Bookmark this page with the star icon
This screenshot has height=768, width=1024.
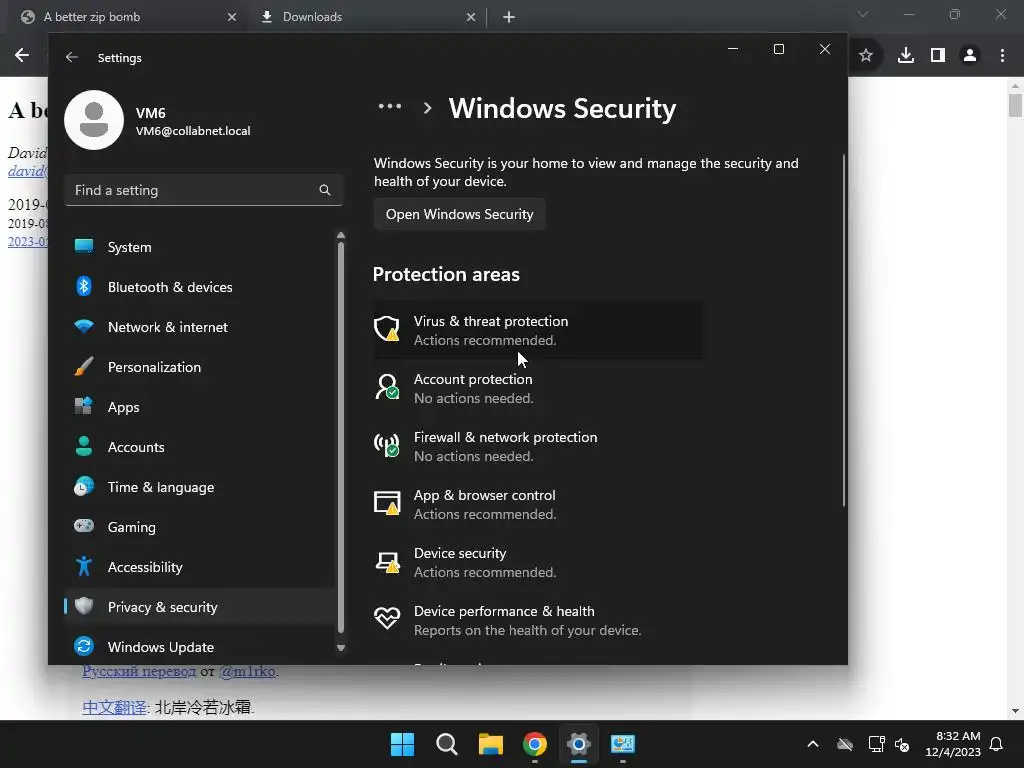point(866,56)
